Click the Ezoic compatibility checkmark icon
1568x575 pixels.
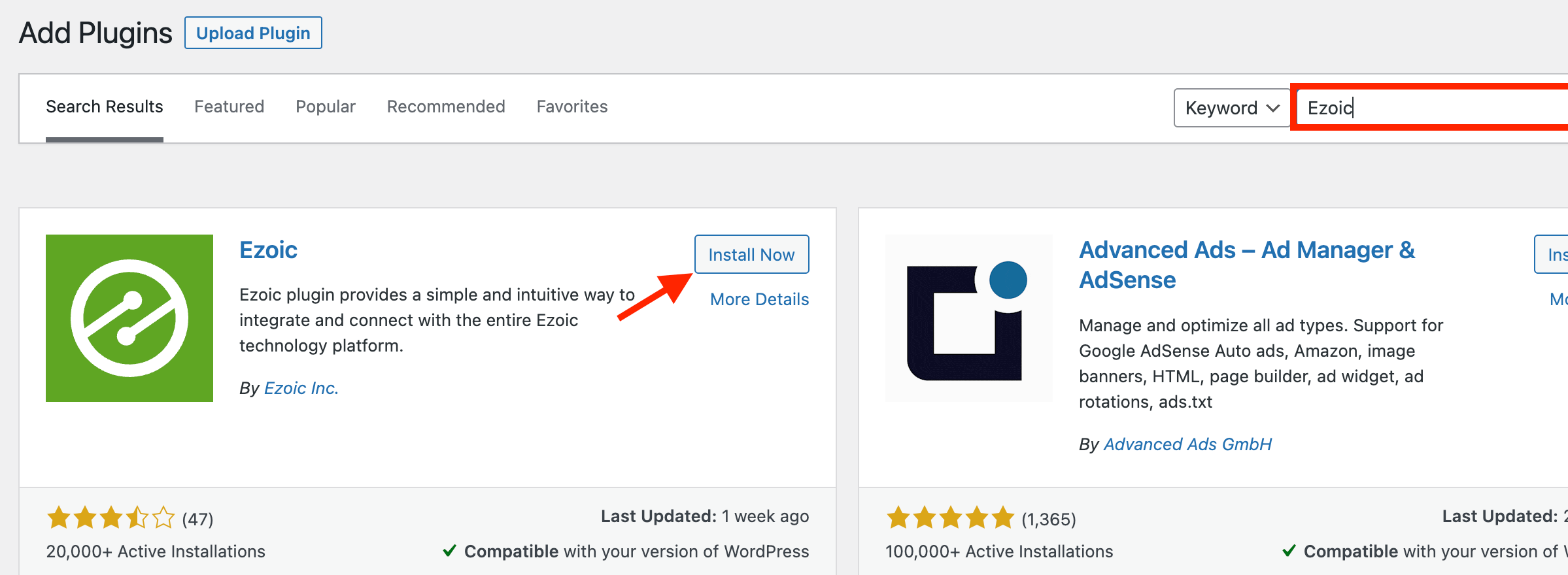[449, 551]
